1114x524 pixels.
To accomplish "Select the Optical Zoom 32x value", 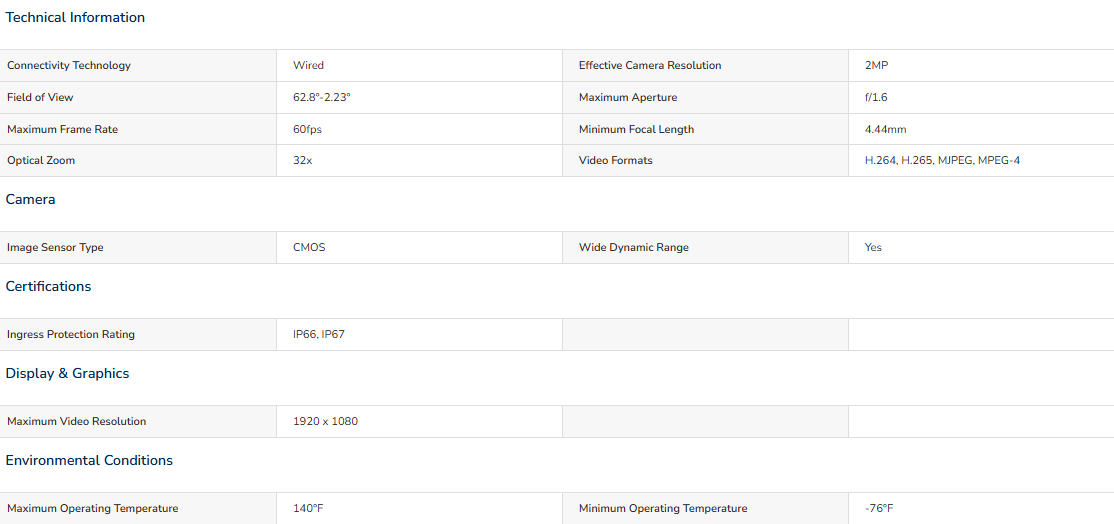I will [303, 160].
